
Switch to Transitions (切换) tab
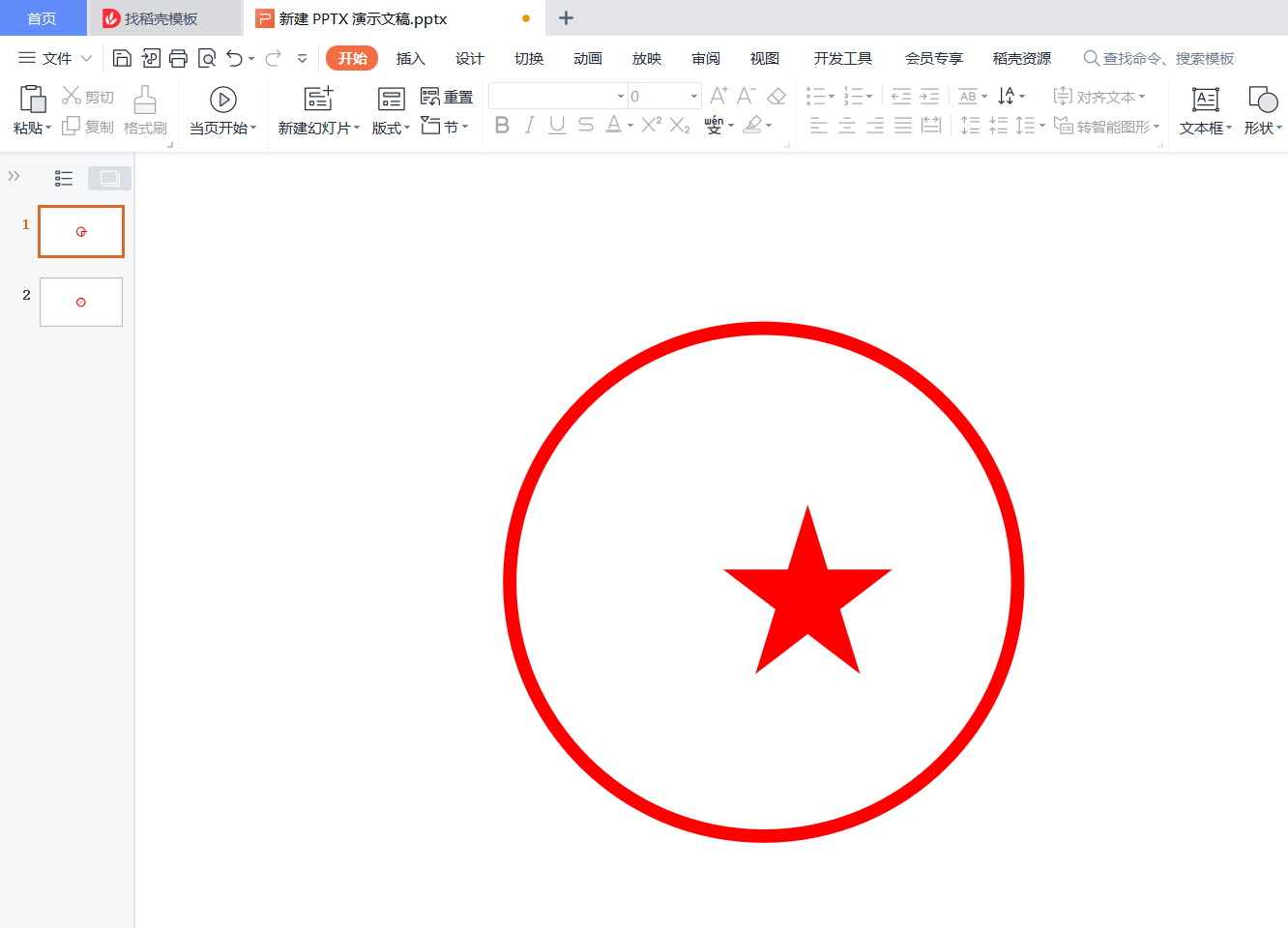coord(529,58)
